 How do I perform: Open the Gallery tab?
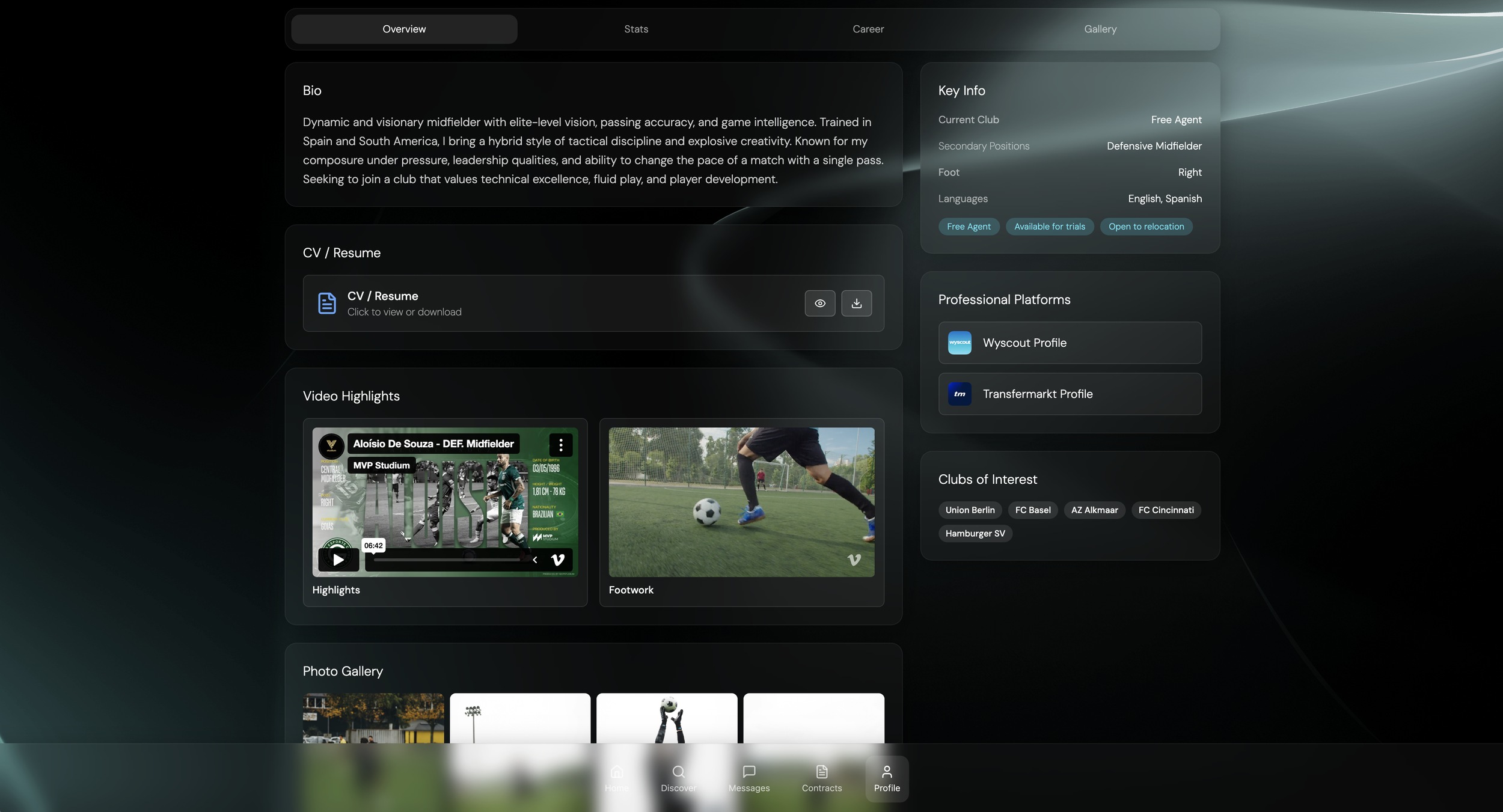point(1100,29)
